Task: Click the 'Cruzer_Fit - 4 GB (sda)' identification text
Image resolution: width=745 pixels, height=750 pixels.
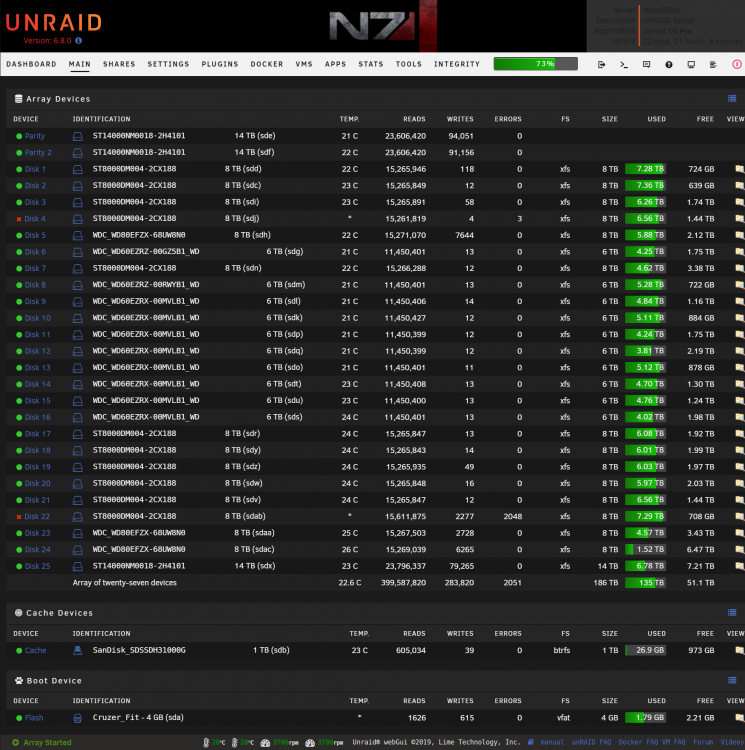Action: click(x=138, y=718)
